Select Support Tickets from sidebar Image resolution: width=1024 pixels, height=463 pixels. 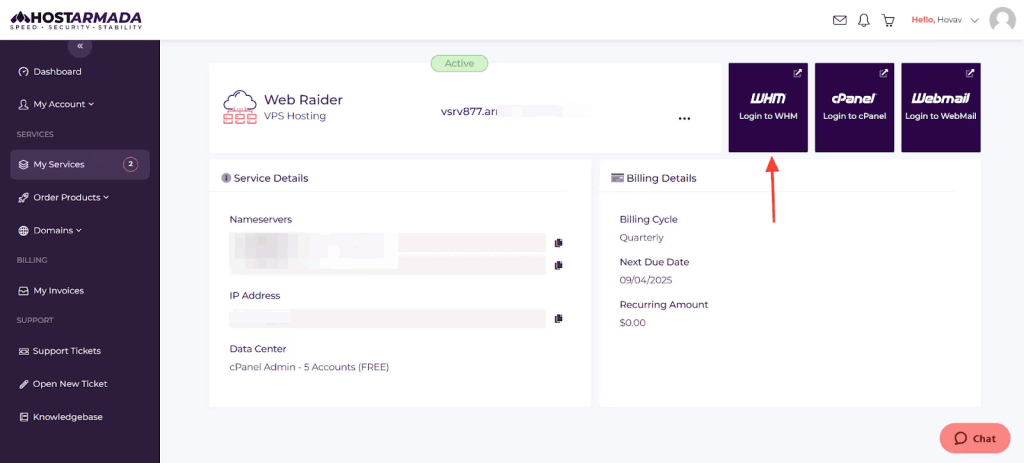tap(66, 351)
